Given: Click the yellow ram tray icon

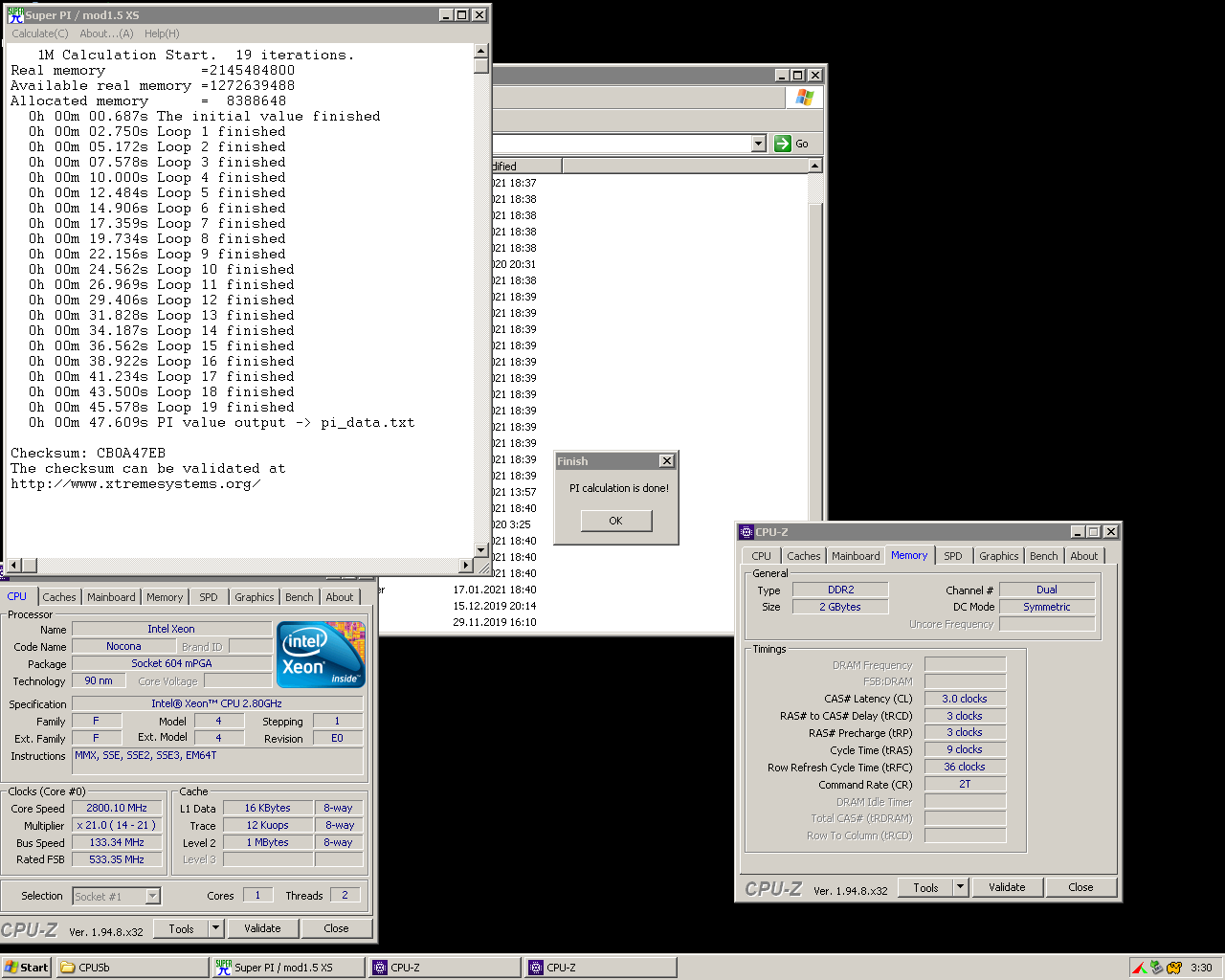Looking at the screenshot, I should 1174,968.
